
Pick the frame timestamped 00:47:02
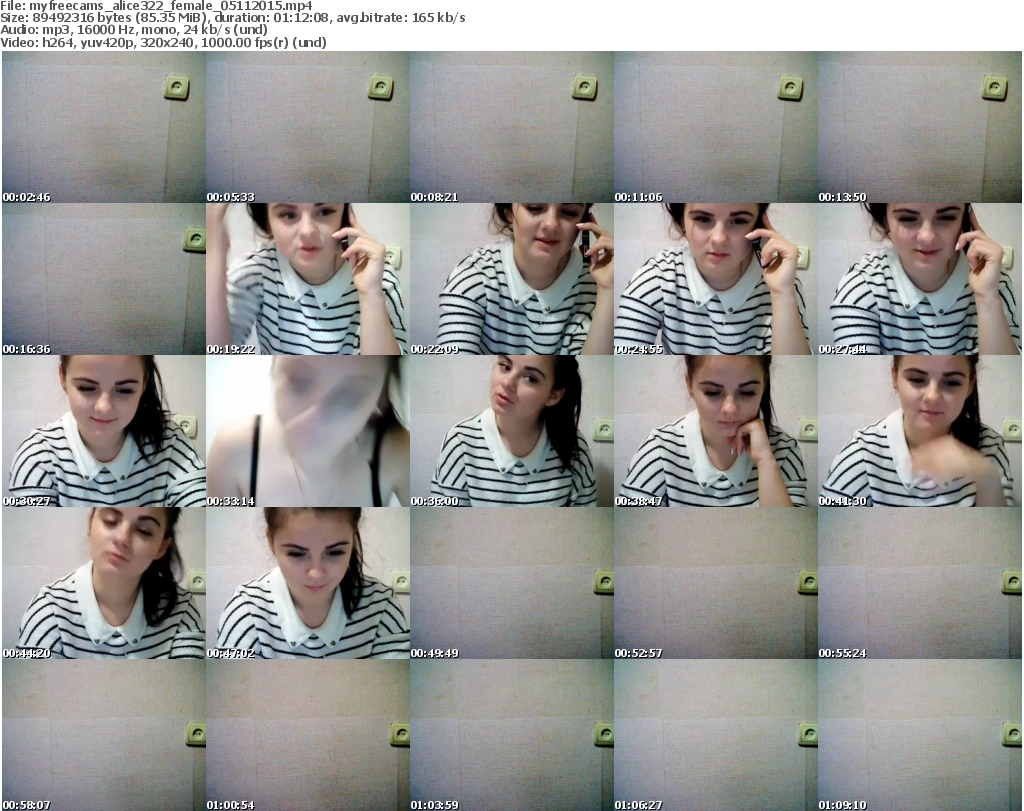pyautogui.click(x=308, y=583)
